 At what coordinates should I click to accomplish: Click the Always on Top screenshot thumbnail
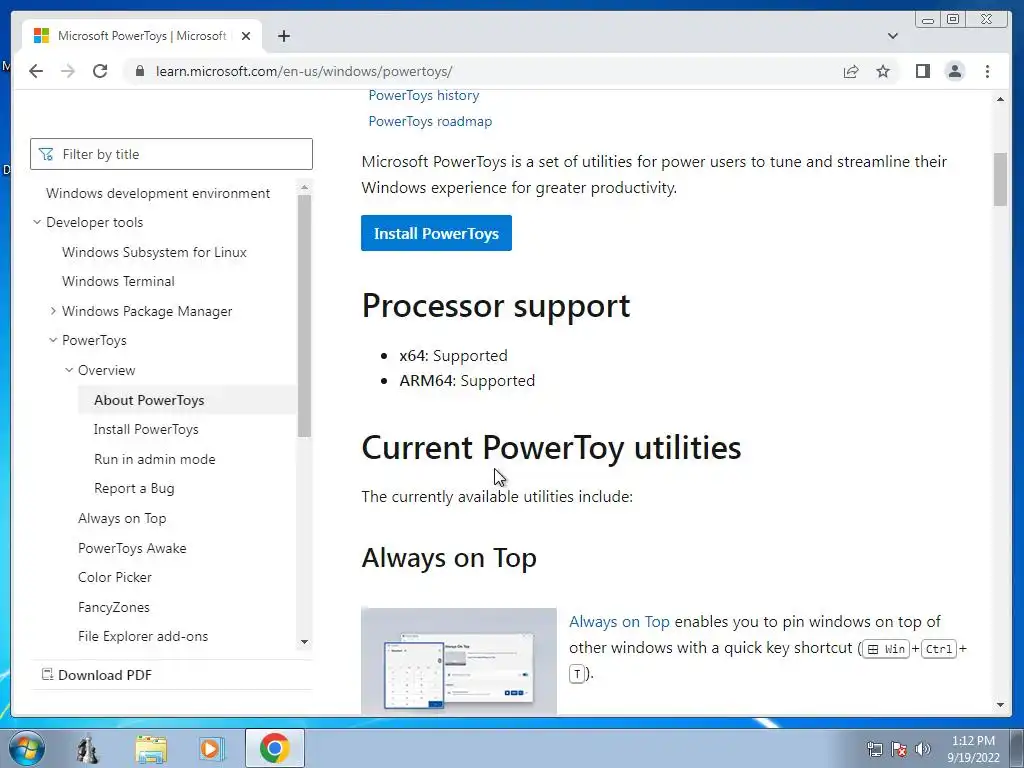coord(458,661)
